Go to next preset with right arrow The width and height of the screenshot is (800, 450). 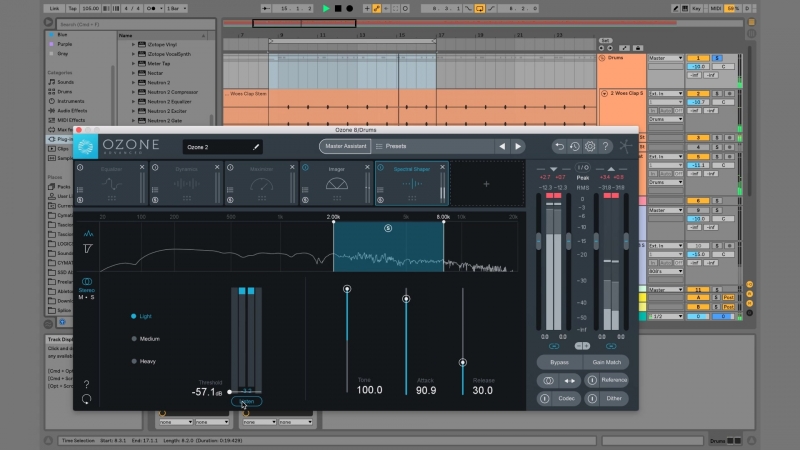(x=518, y=146)
